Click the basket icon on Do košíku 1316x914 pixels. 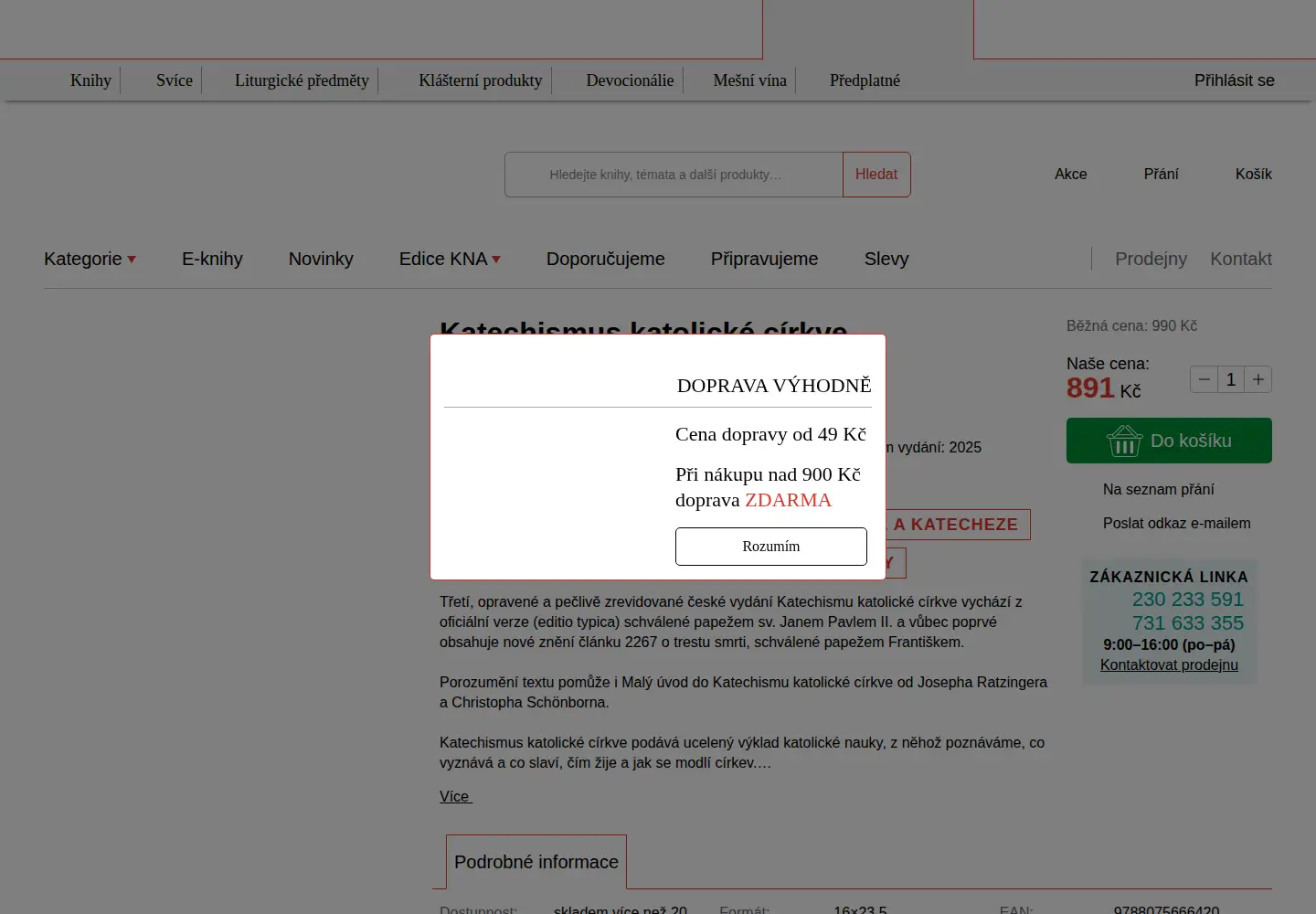tap(1124, 441)
